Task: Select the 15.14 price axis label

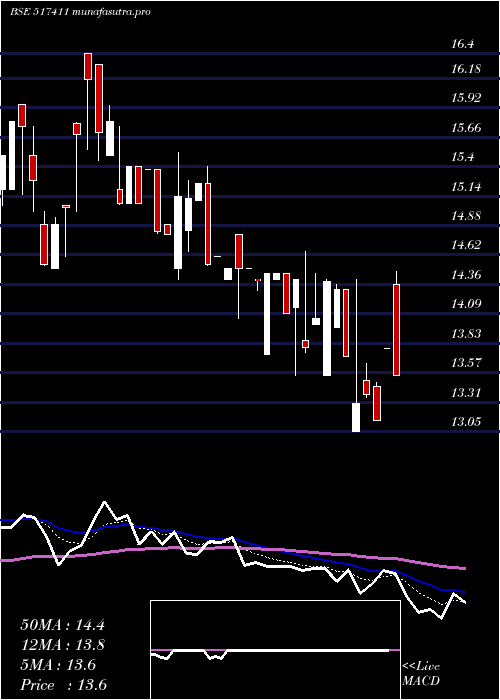Action: click(466, 187)
